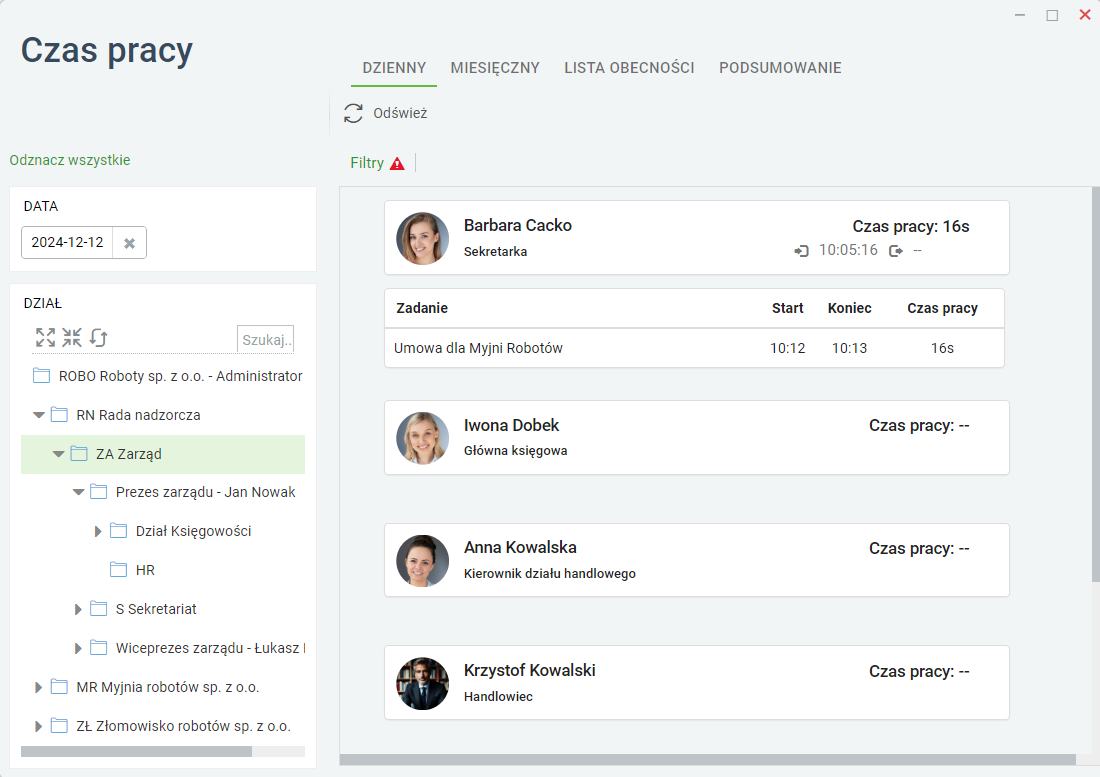1100x777 pixels.
Task: Maximize the Czas pracy window
Action: coord(1052,15)
